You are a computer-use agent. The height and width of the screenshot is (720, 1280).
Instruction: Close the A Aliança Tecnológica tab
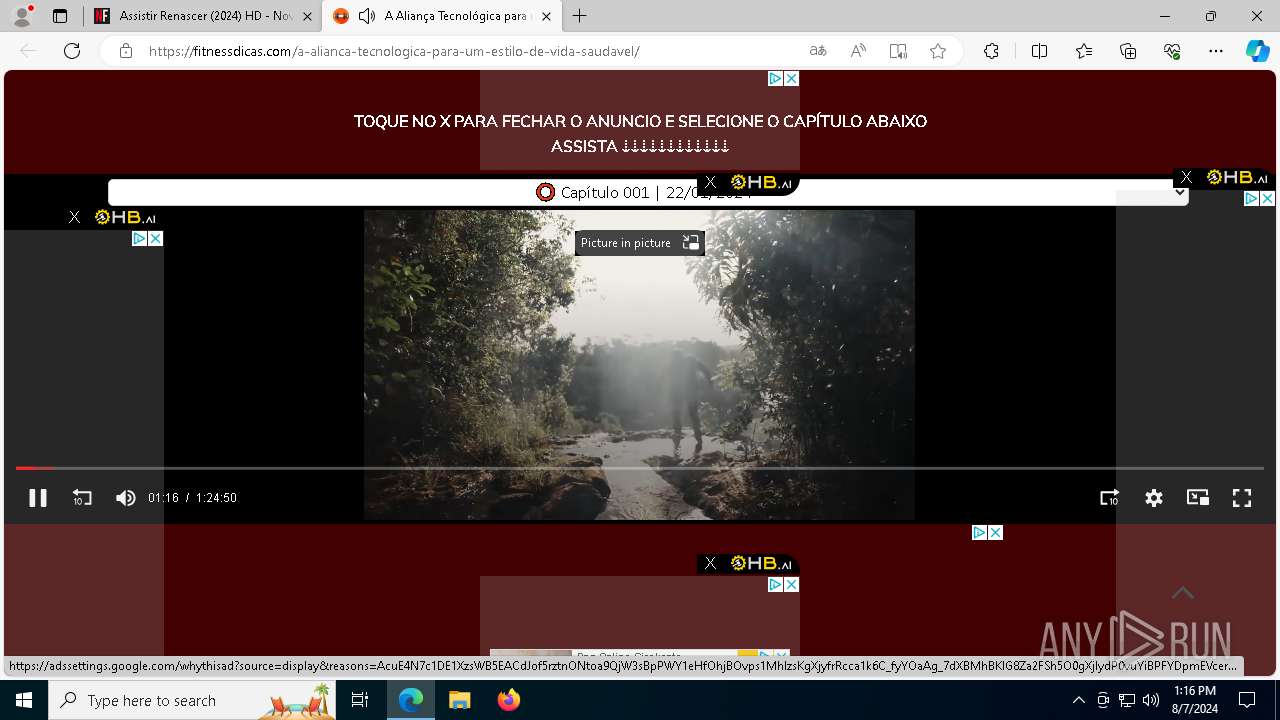click(546, 16)
